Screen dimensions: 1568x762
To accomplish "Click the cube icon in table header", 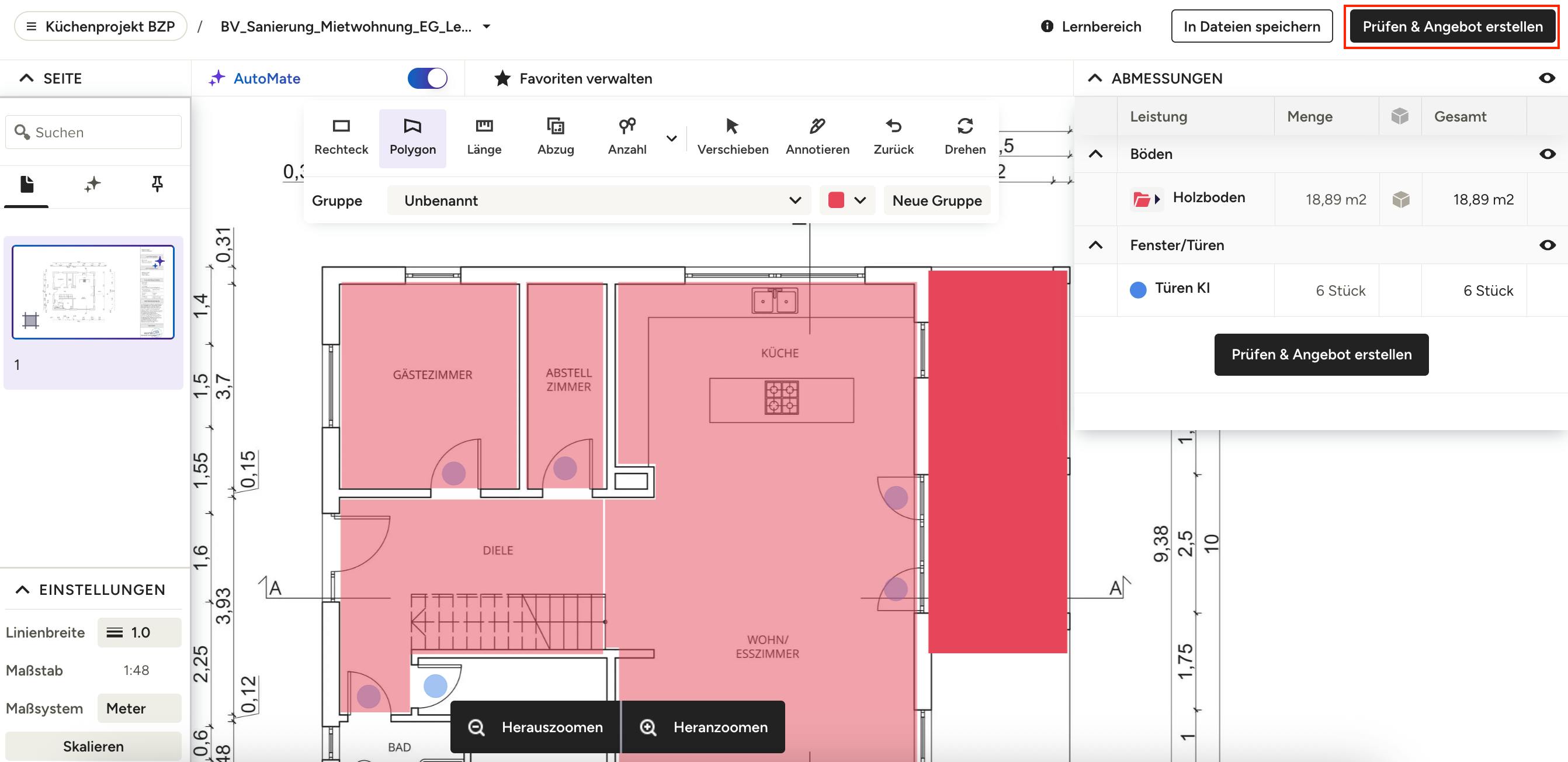I will 1400,116.
